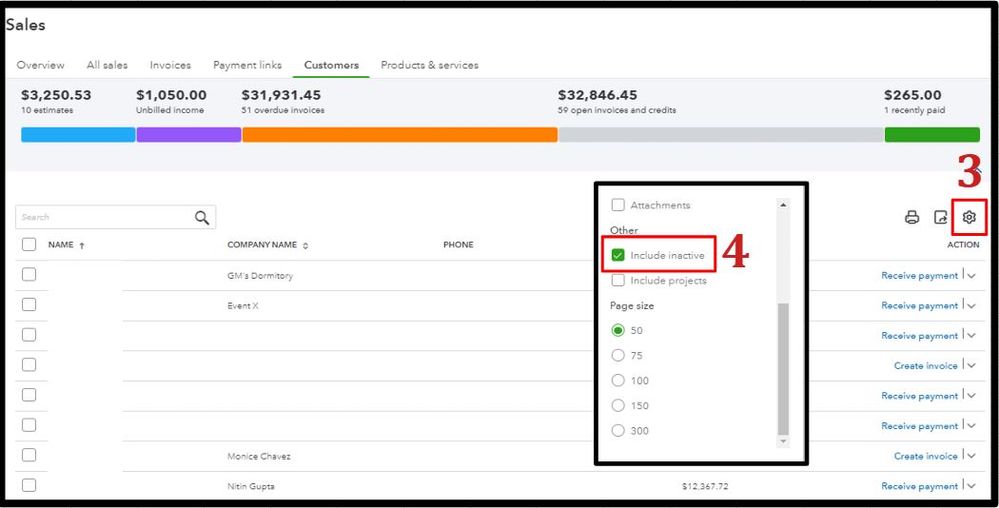The height and width of the screenshot is (508, 999).
Task: Expand action dropdown for Nitin Gupta row
Action: (x=971, y=486)
